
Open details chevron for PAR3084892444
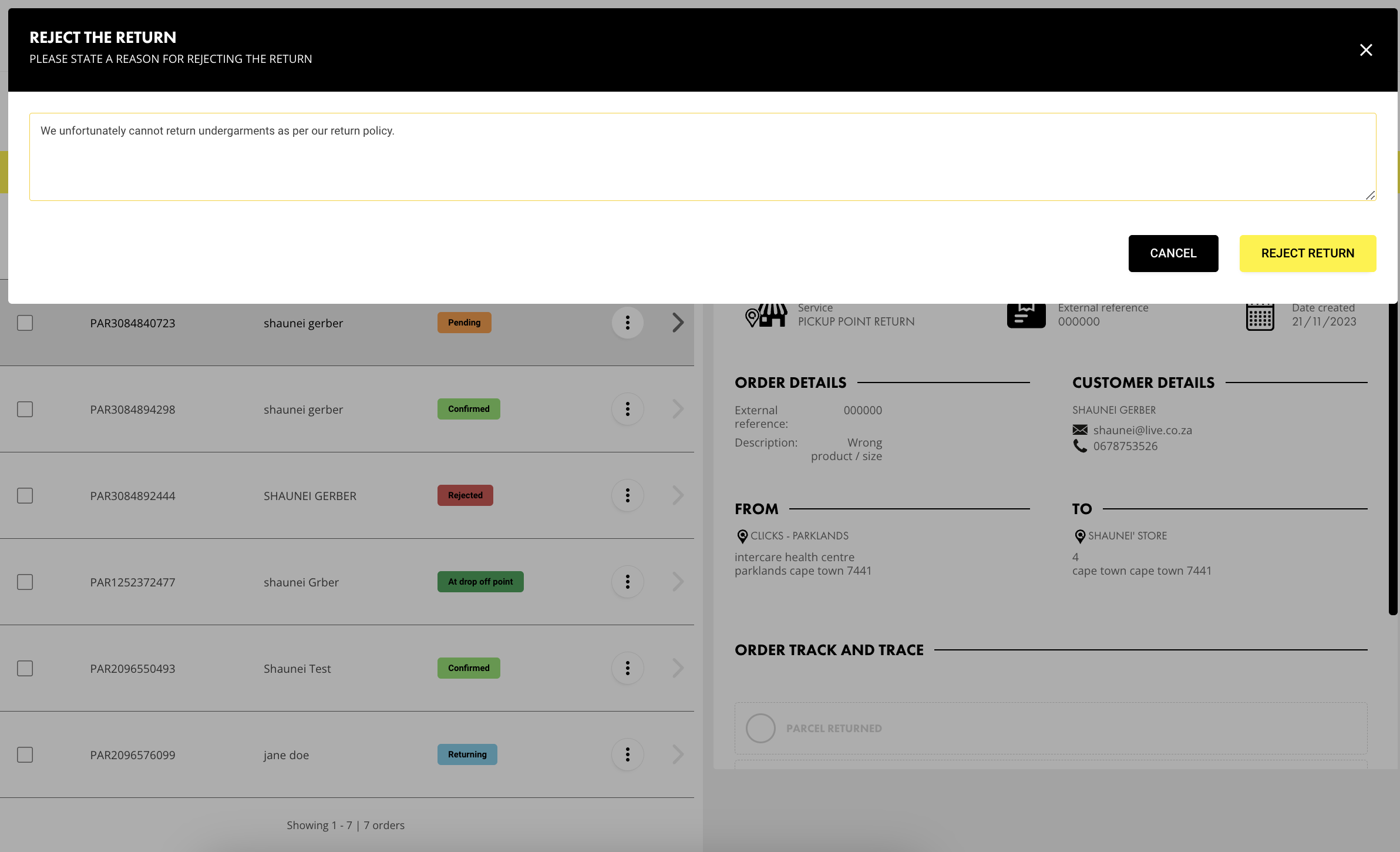pyautogui.click(x=678, y=495)
